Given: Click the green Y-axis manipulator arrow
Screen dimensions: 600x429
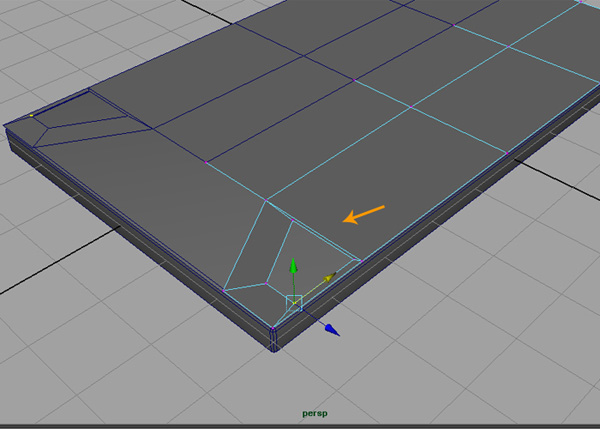Looking at the screenshot, I should click(293, 266).
